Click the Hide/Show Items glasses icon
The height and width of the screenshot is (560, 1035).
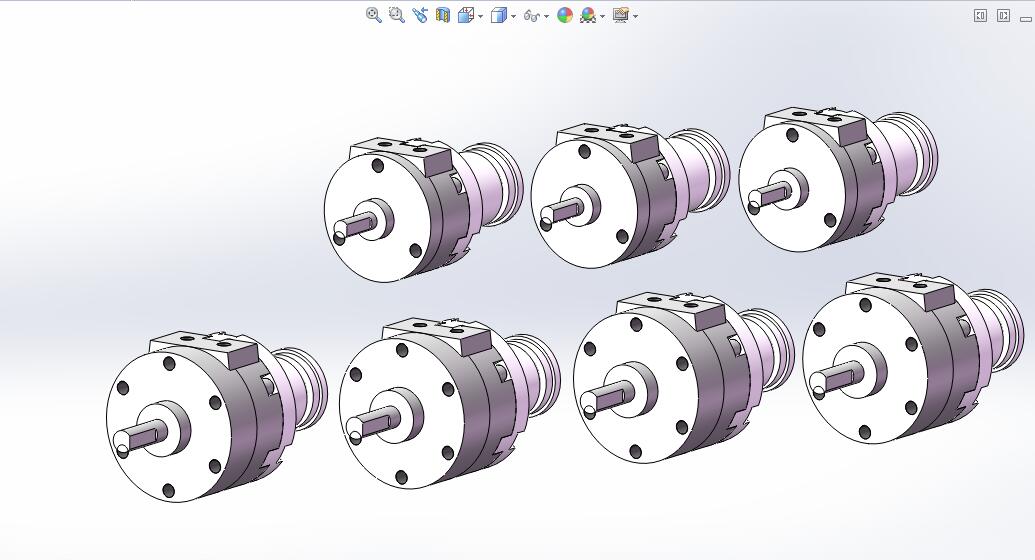[x=532, y=16]
